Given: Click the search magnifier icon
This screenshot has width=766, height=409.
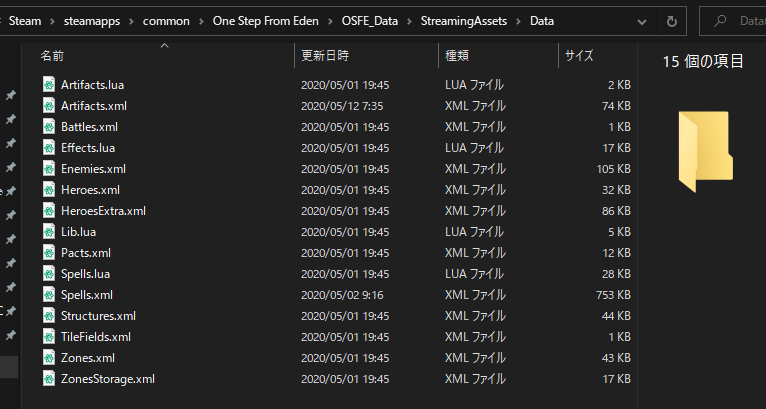Looking at the screenshot, I should pyautogui.click(x=719, y=21).
